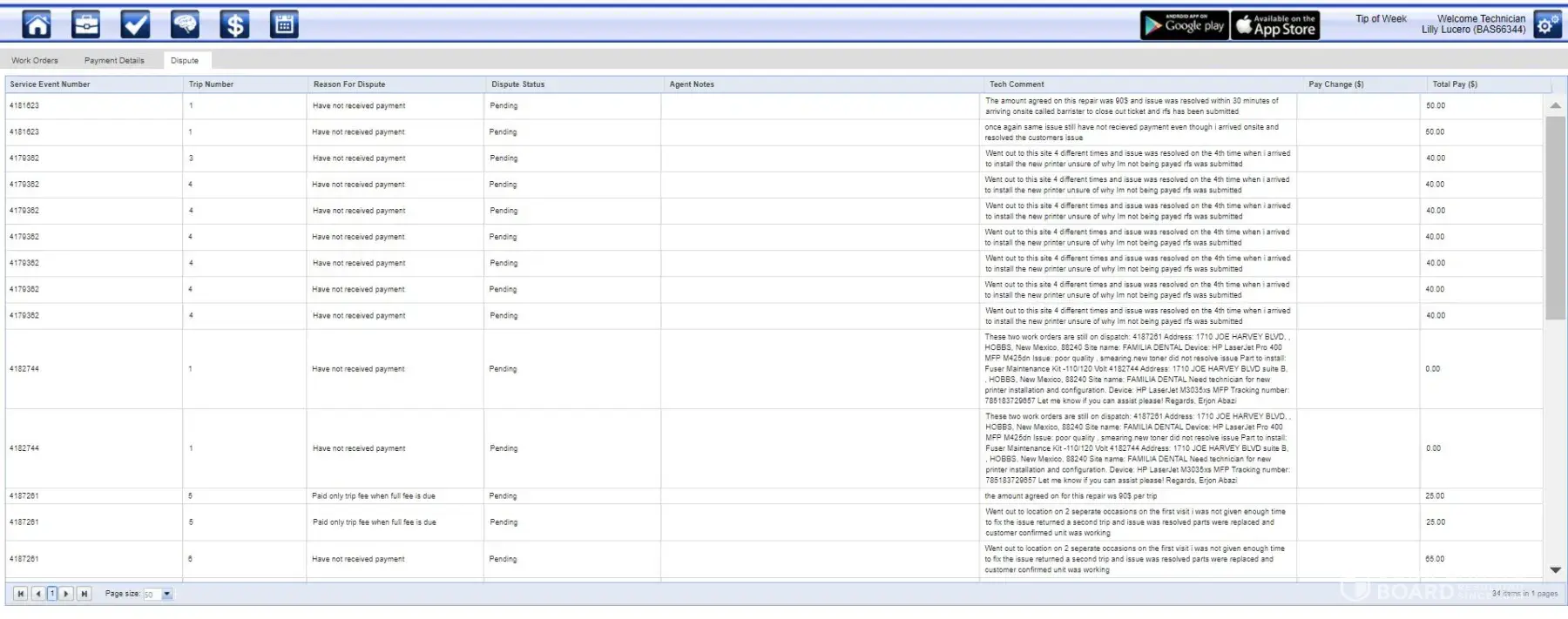Select page number 1 button
Screen dimensions: 1568x619
click(x=52, y=594)
